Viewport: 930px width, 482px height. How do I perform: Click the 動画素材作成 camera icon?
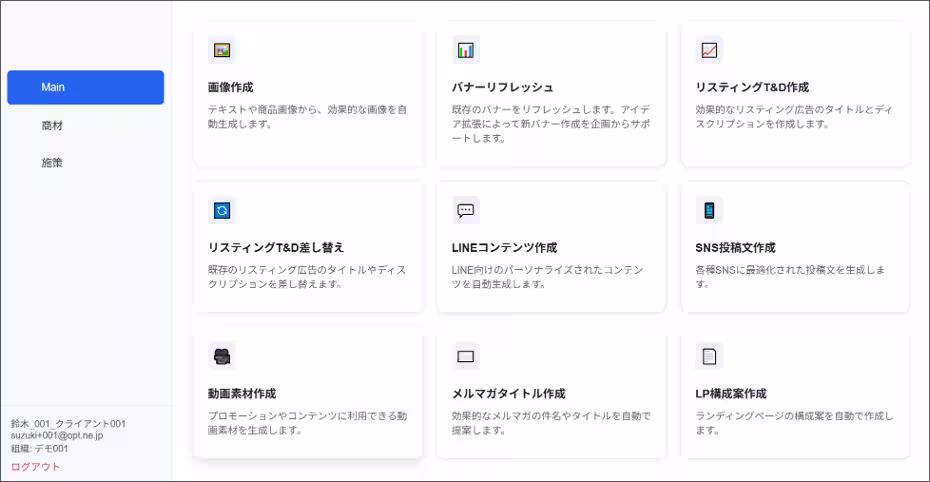coord(222,356)
